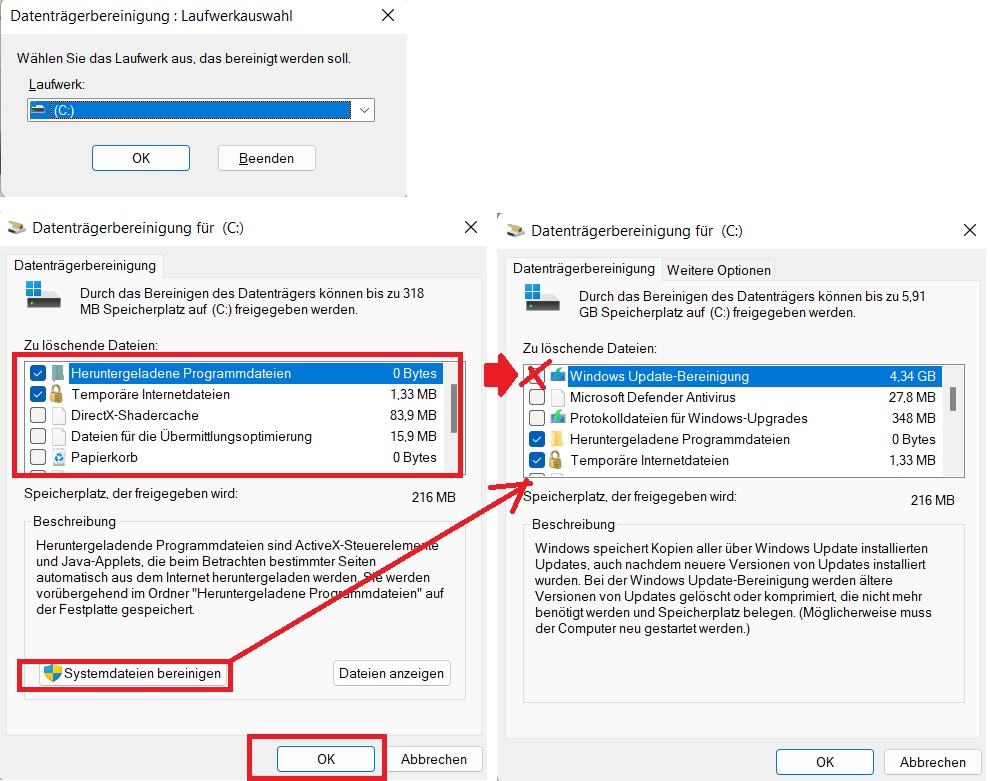
Task: Close the right Datenträgerbereinigung für (C:) window
Action: [x=970, y=230]
